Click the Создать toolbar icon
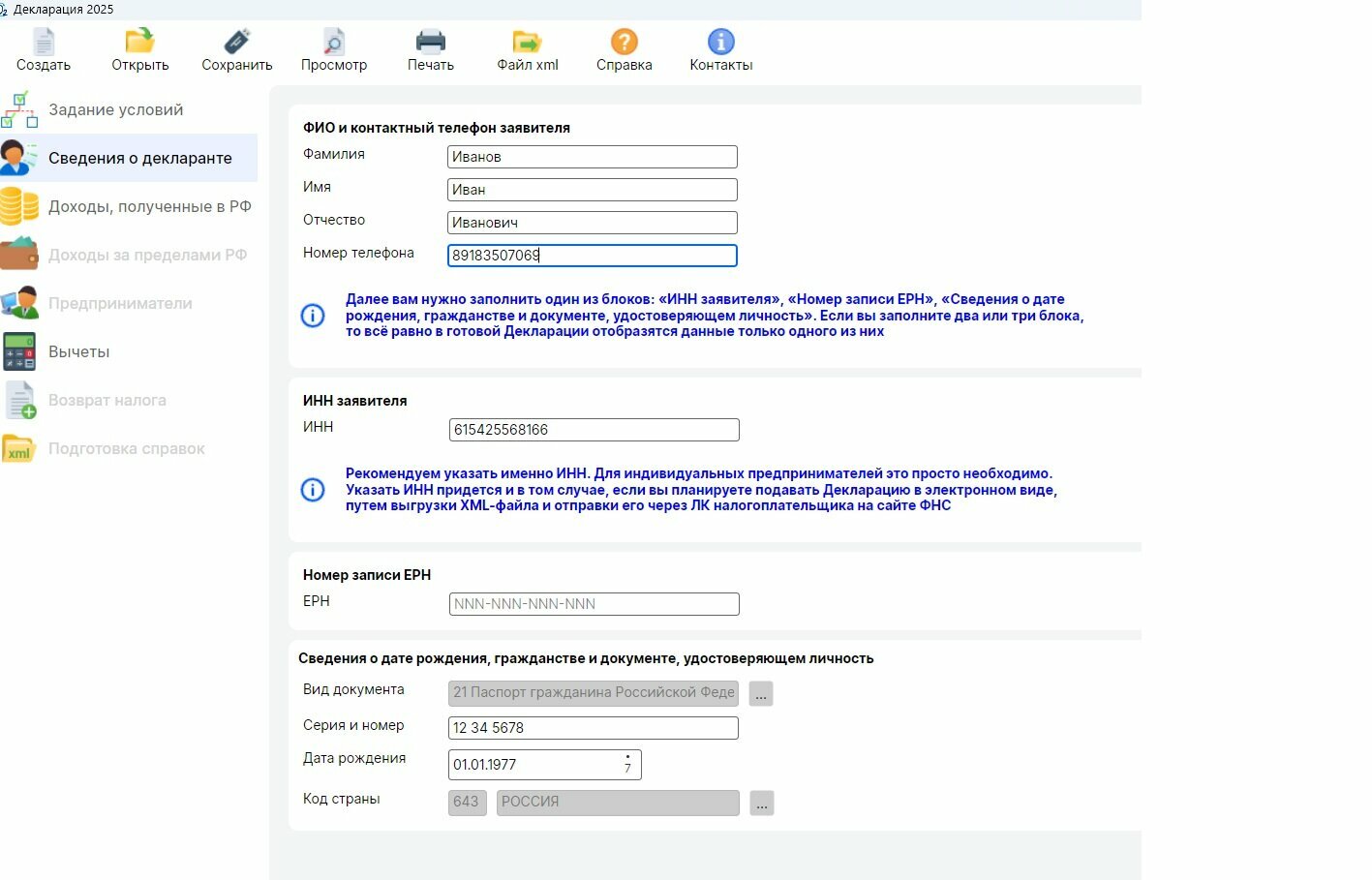This screenshot has height=880, width=1372. click(44, 42)
